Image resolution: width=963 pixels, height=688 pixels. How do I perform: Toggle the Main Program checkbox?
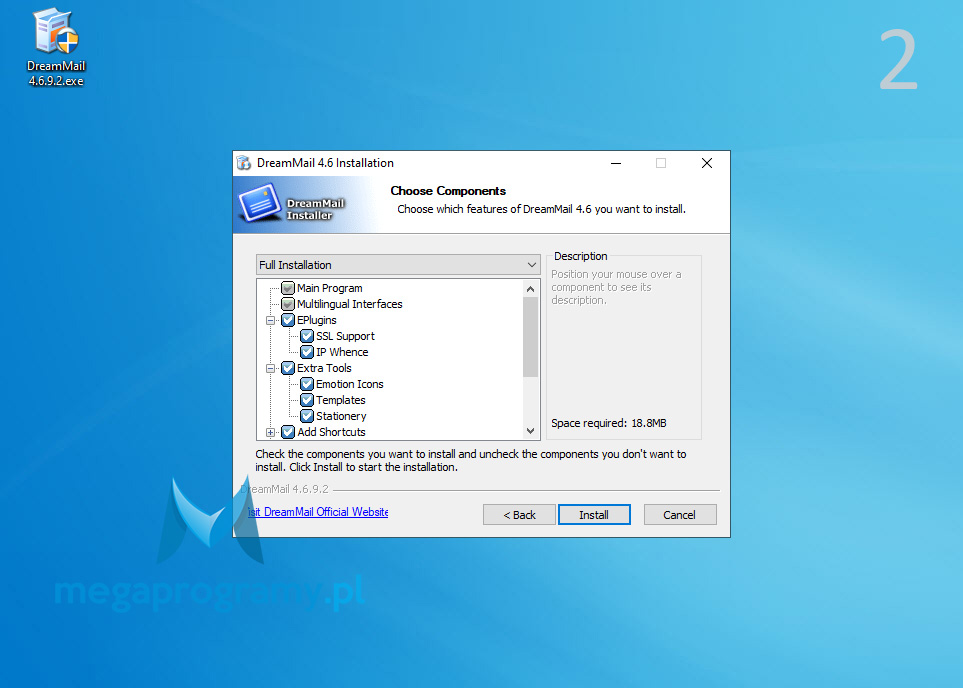[288, 288]
